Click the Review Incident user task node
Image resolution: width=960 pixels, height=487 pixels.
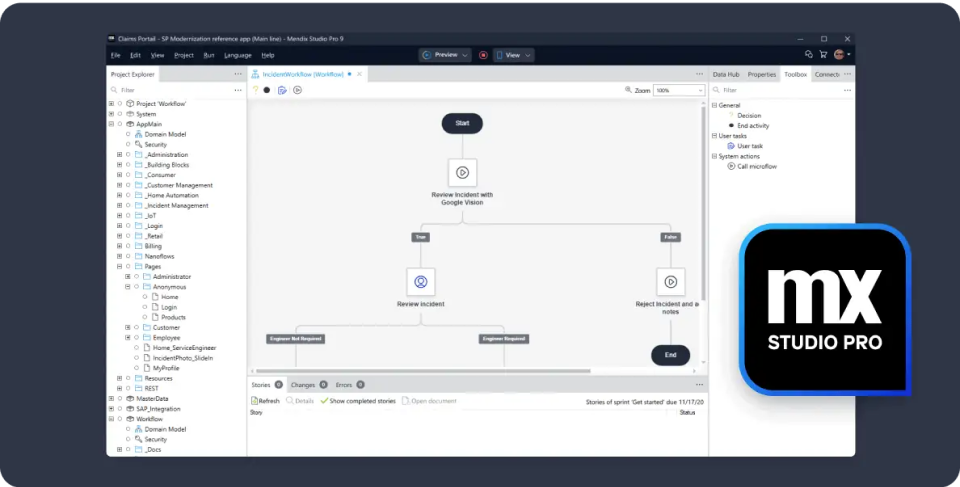(421, 282)
